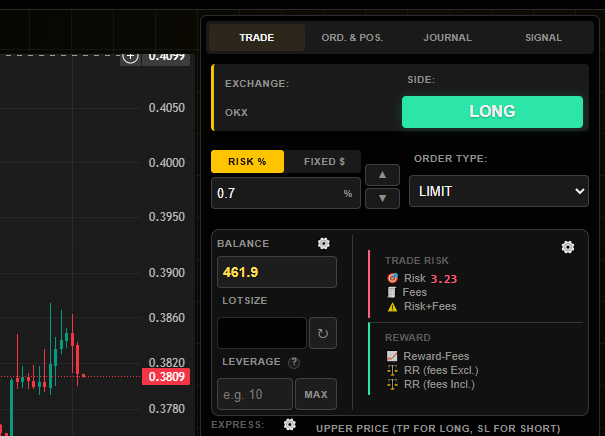Click the RR (fees Incl.) scales icon
Image resolution: width=605 pixels, height=436 pixels.
(x=392, y=385)
